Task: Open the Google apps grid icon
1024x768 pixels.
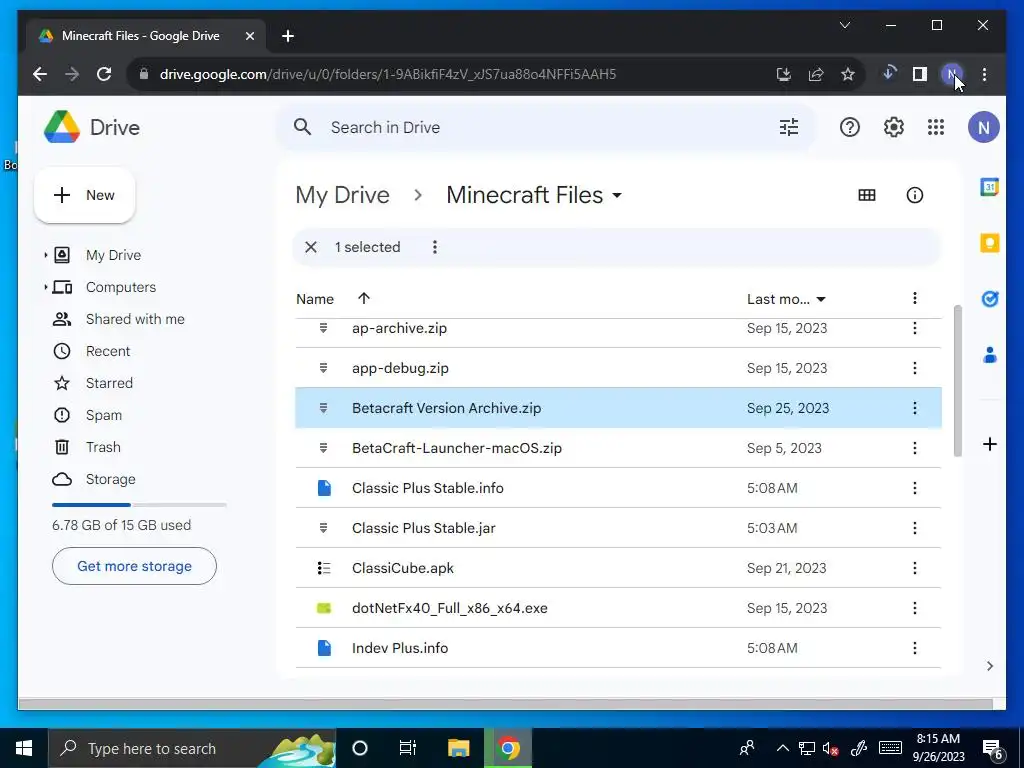Action: click(x=936, y=127)
